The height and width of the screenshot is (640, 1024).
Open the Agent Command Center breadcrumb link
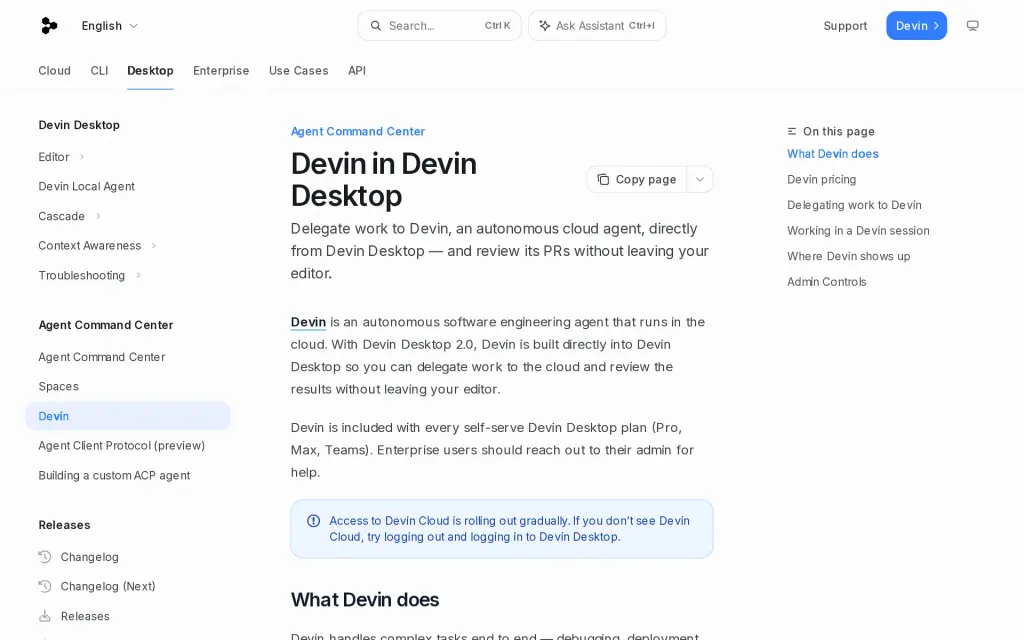point(358,131)
